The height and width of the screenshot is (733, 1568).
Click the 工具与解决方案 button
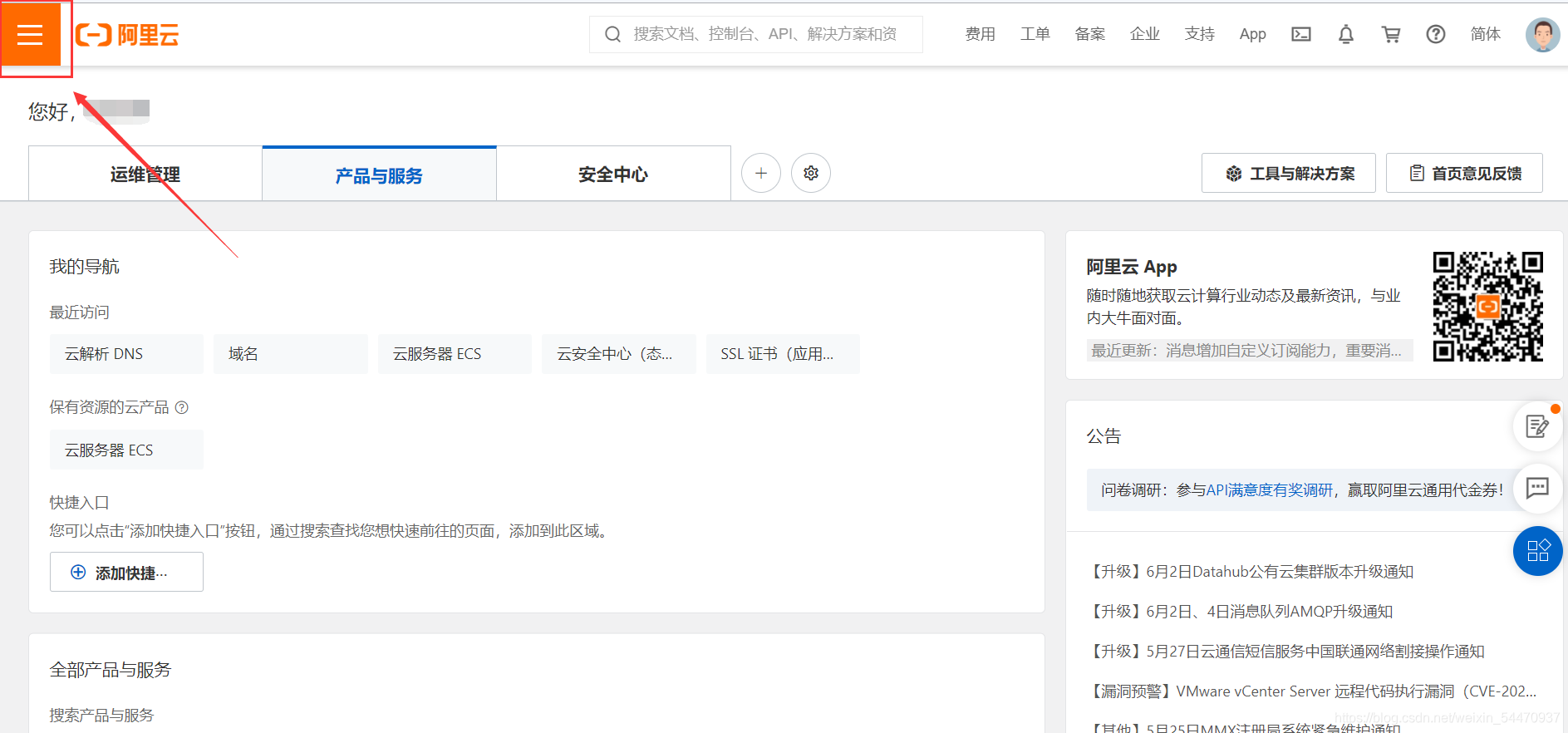click(1289, 173)
